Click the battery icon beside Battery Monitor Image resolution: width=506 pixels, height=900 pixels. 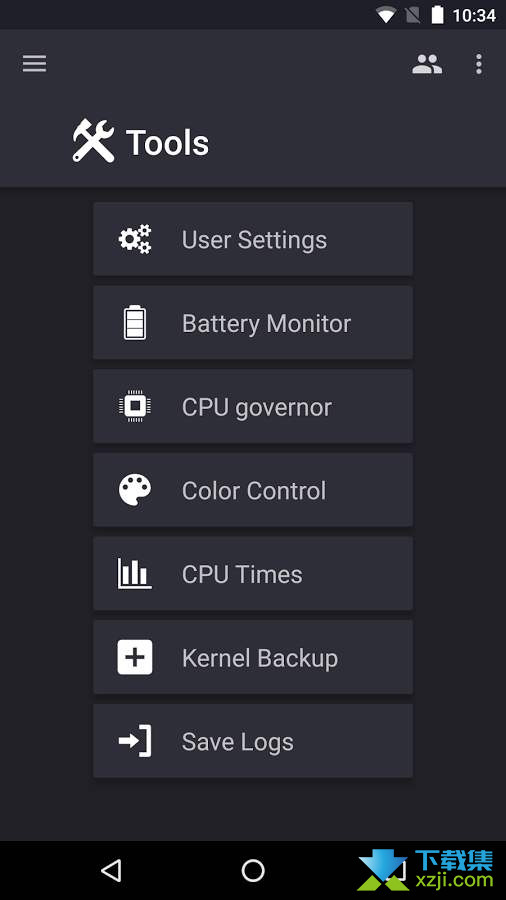[135, 323]
